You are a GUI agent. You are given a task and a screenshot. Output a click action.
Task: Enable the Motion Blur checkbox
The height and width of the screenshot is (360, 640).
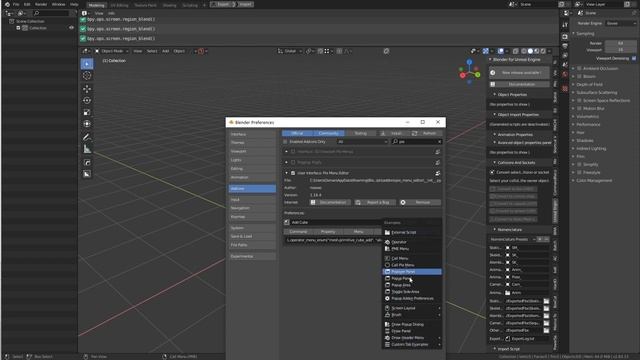(x=579, y=109)
